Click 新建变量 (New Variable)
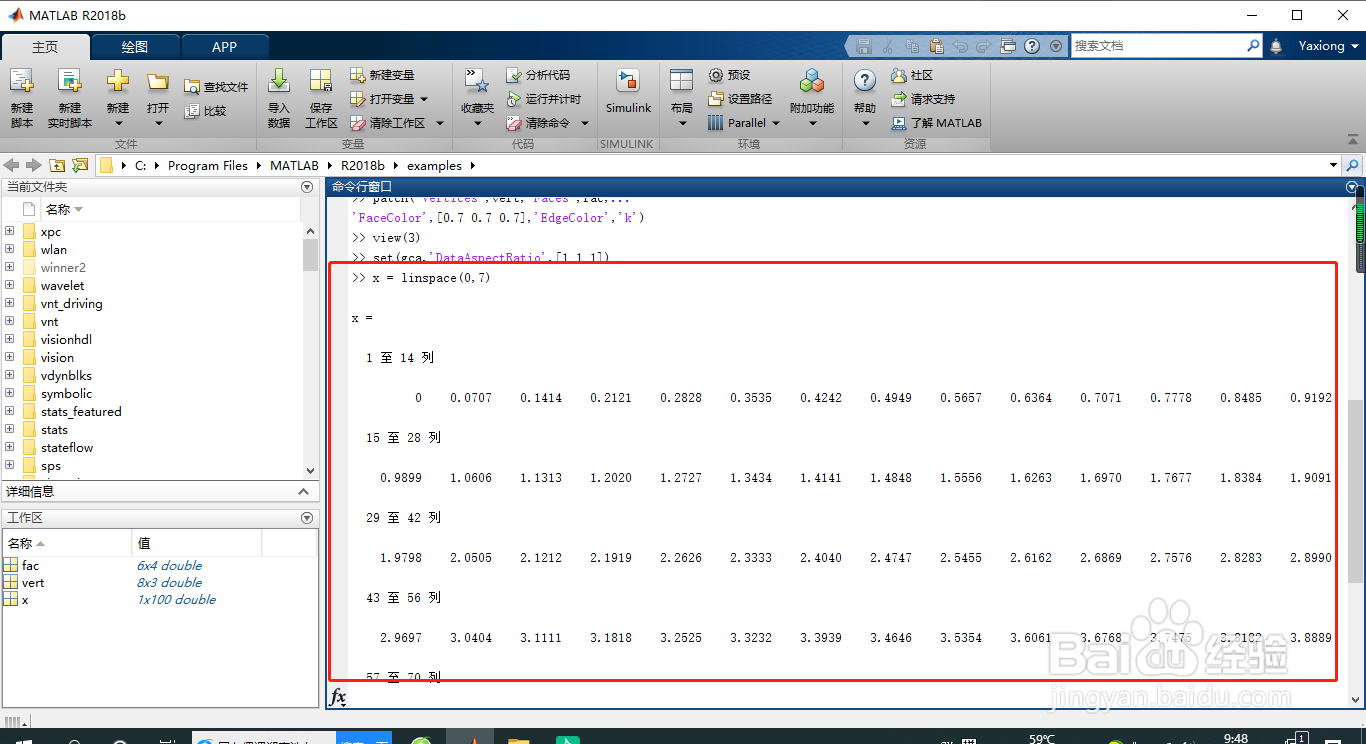 click(382, 75)
